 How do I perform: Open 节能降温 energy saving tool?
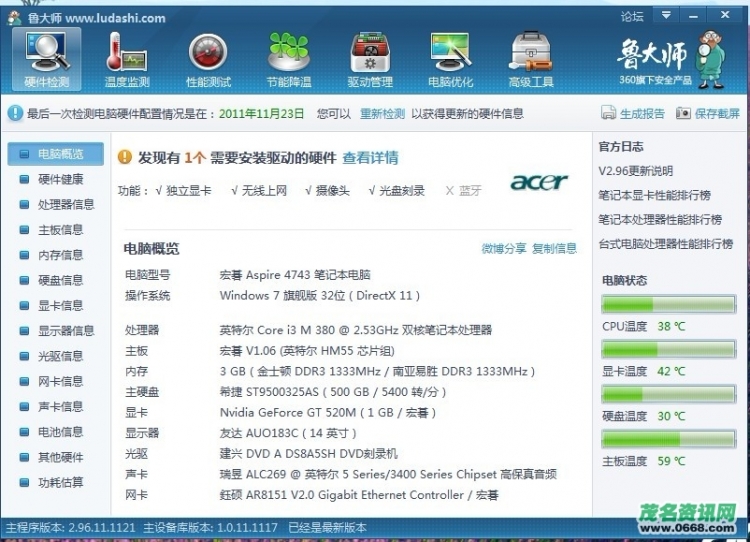point(289,59)
